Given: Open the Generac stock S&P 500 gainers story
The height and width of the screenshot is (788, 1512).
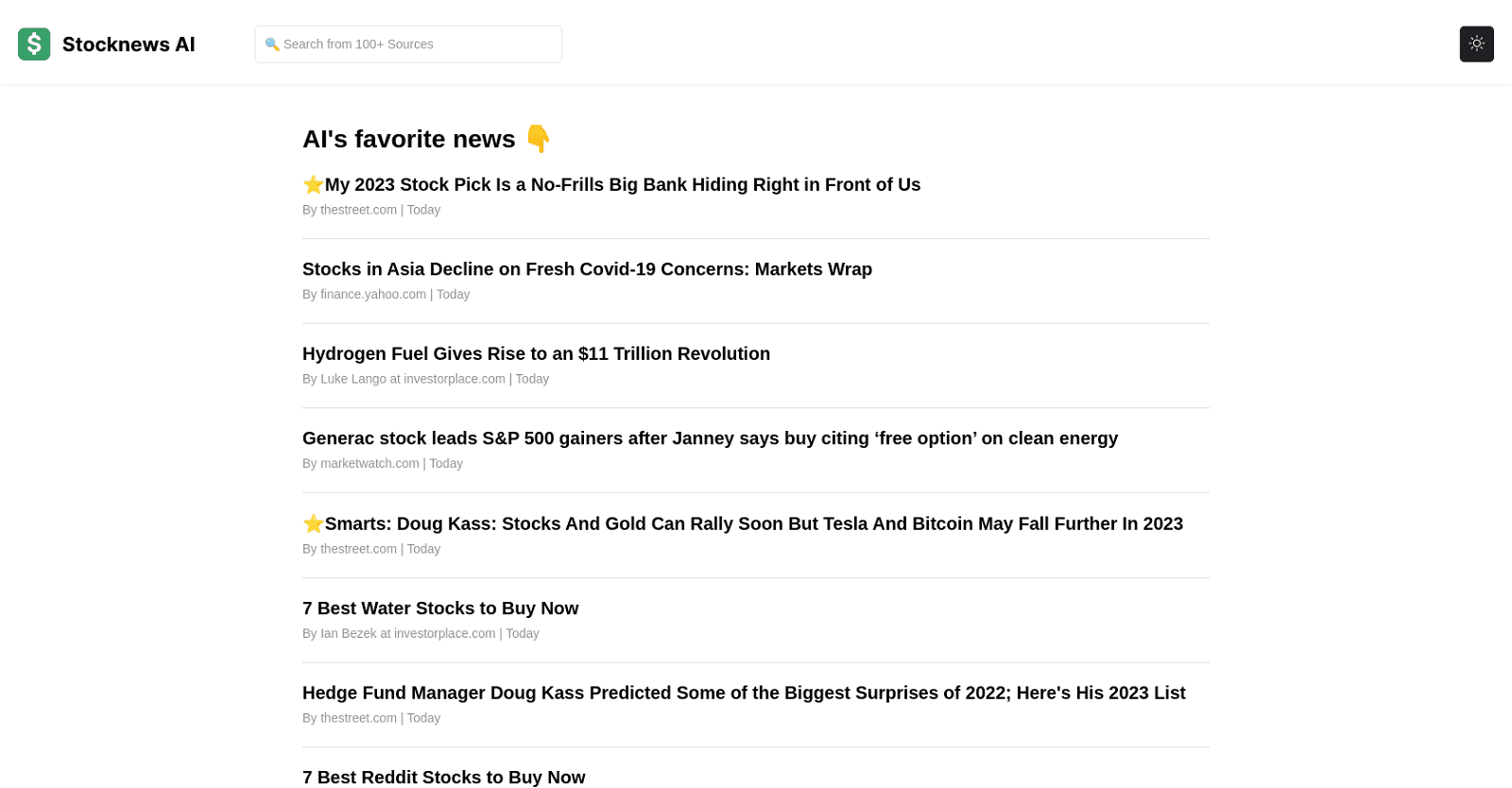Looking at the screenshot, I should (x=710, y=437).
